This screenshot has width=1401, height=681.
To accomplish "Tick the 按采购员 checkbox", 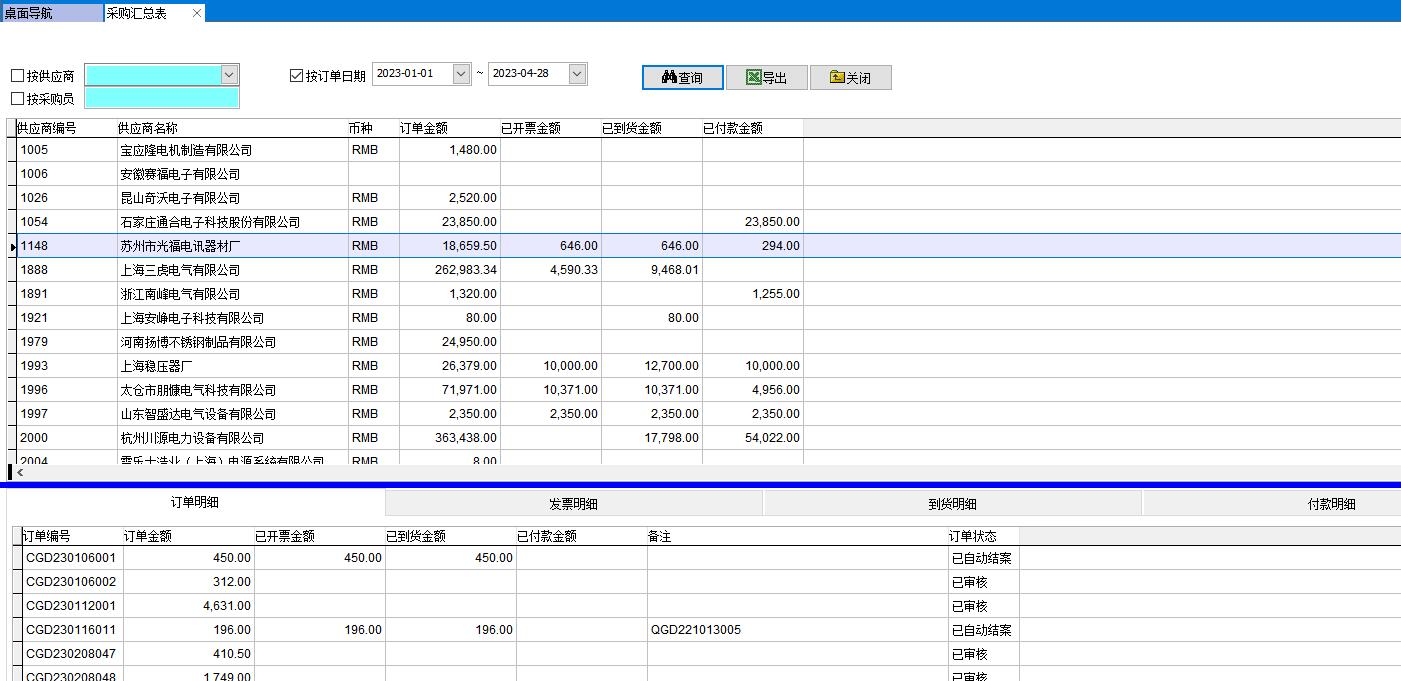I will click(17, 99).
